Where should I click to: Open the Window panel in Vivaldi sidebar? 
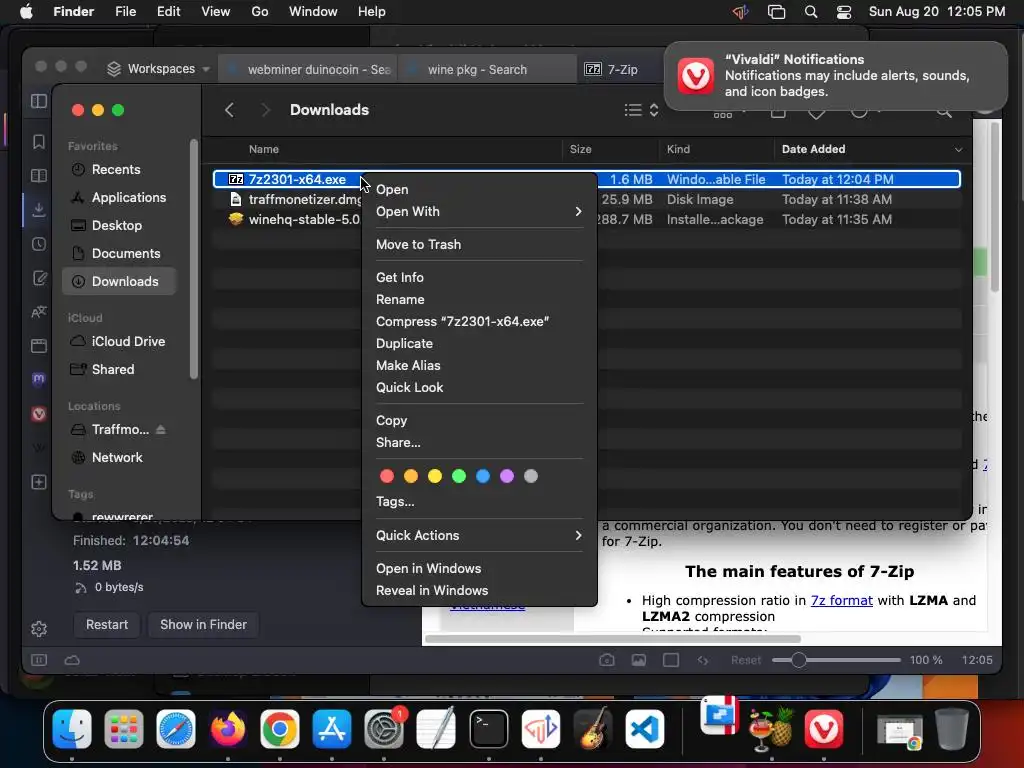pos(39,346)
